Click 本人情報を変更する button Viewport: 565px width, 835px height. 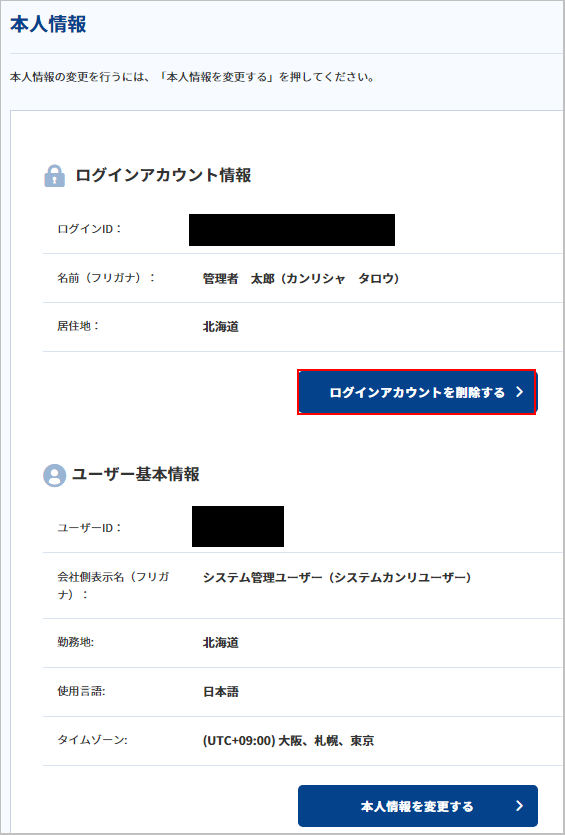[417, 806]
